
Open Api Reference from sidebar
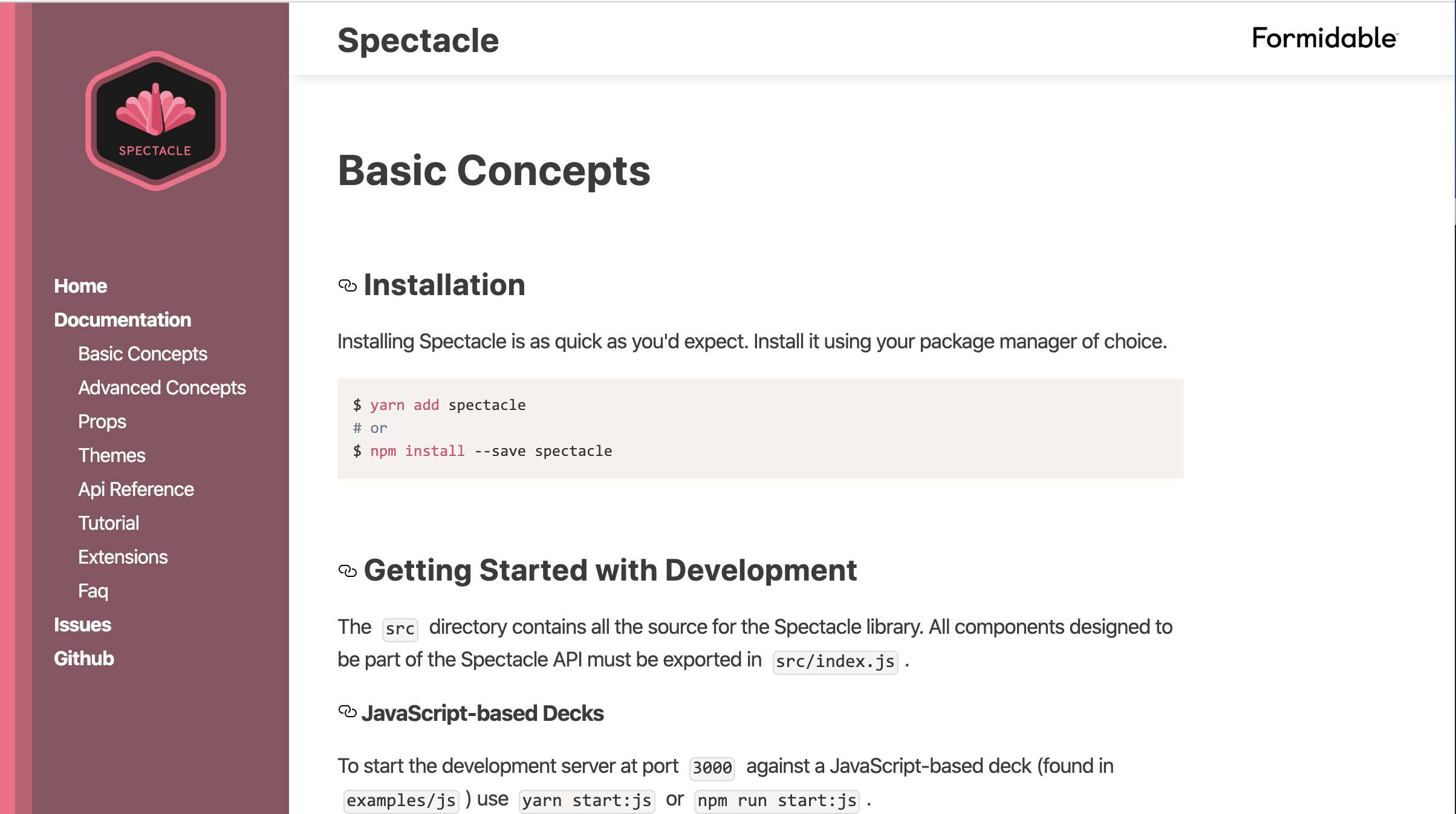[x=135, y=489]
